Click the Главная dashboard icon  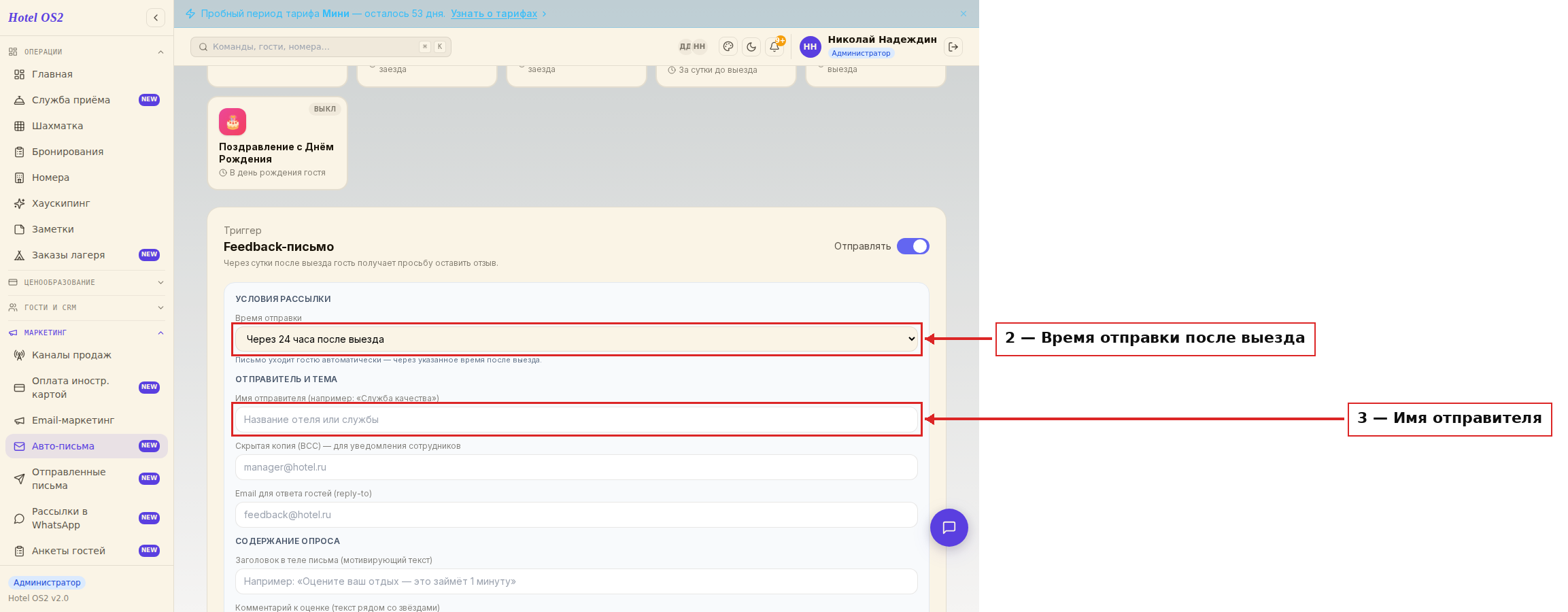pyautogui.click(x=20, y=74)
